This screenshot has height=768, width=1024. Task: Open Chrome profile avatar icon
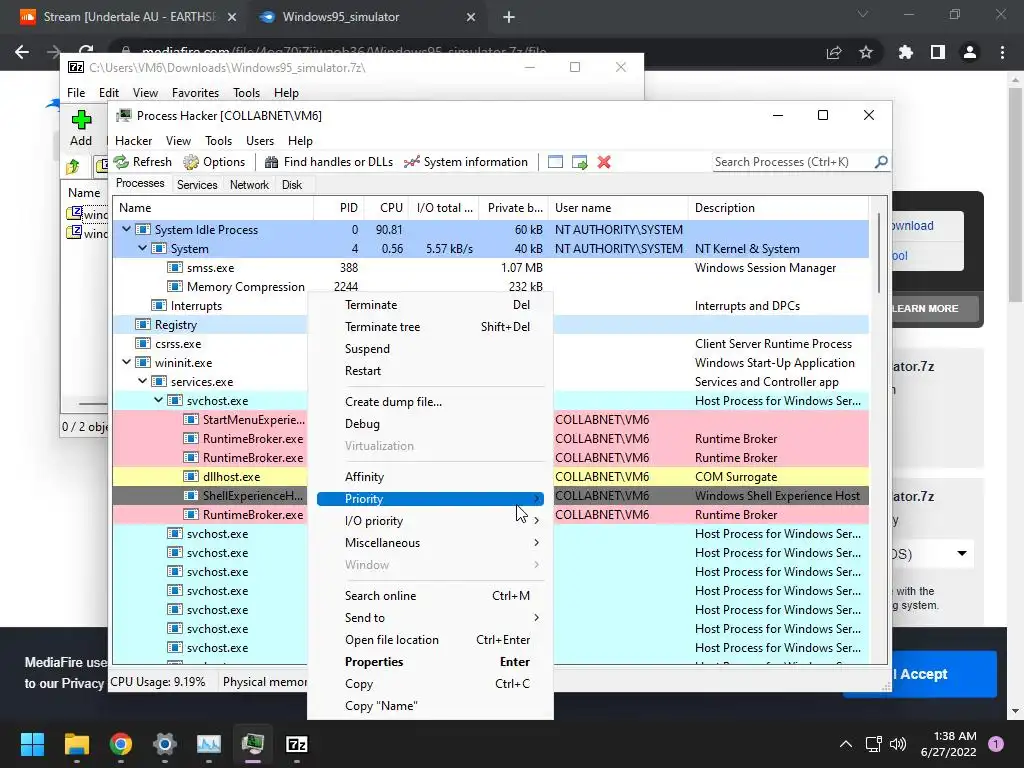coord(970,52)
